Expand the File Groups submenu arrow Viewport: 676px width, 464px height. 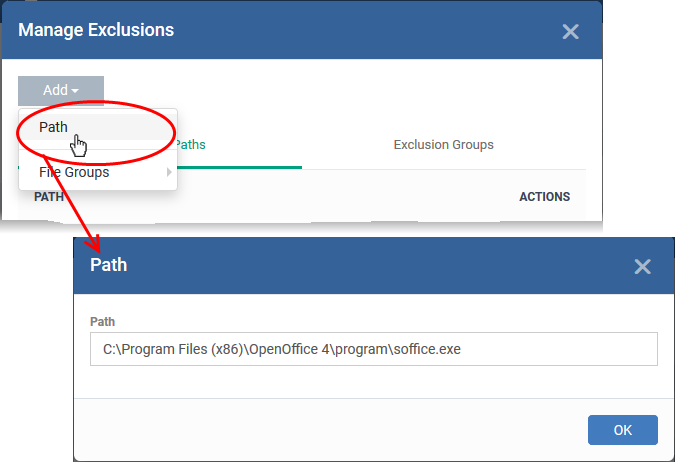169,172
